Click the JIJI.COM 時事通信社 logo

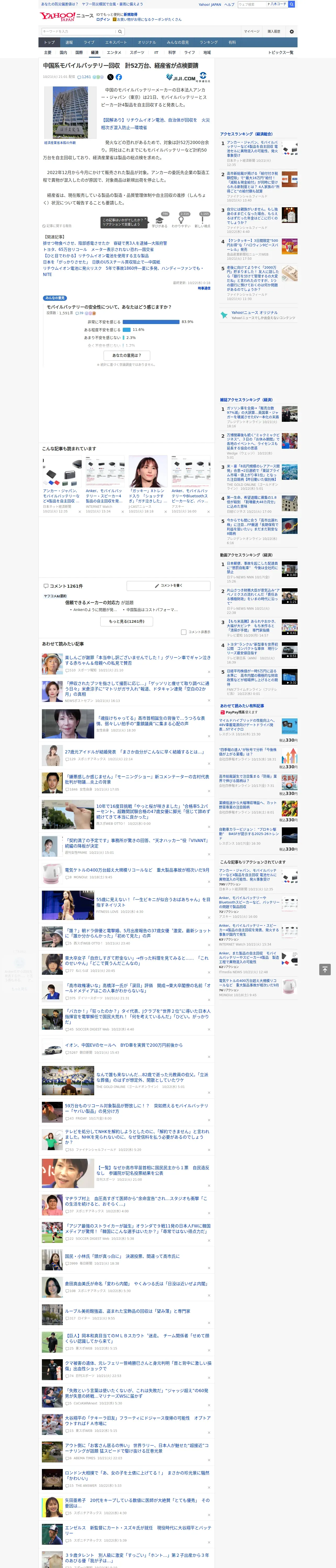(x=188, y=77)
